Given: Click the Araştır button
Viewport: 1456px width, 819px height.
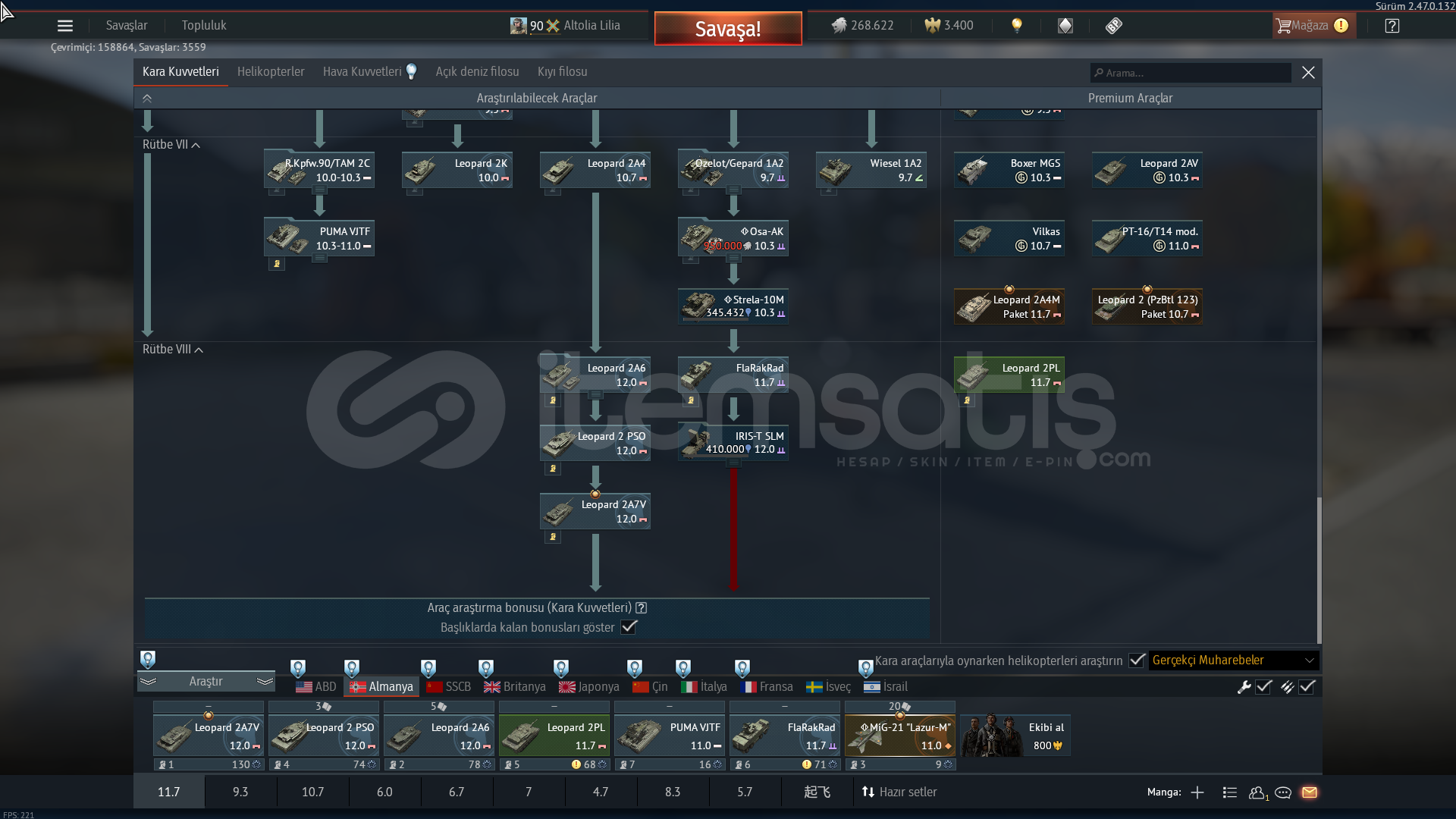Looking at the screenshot, I should point(206,682).
